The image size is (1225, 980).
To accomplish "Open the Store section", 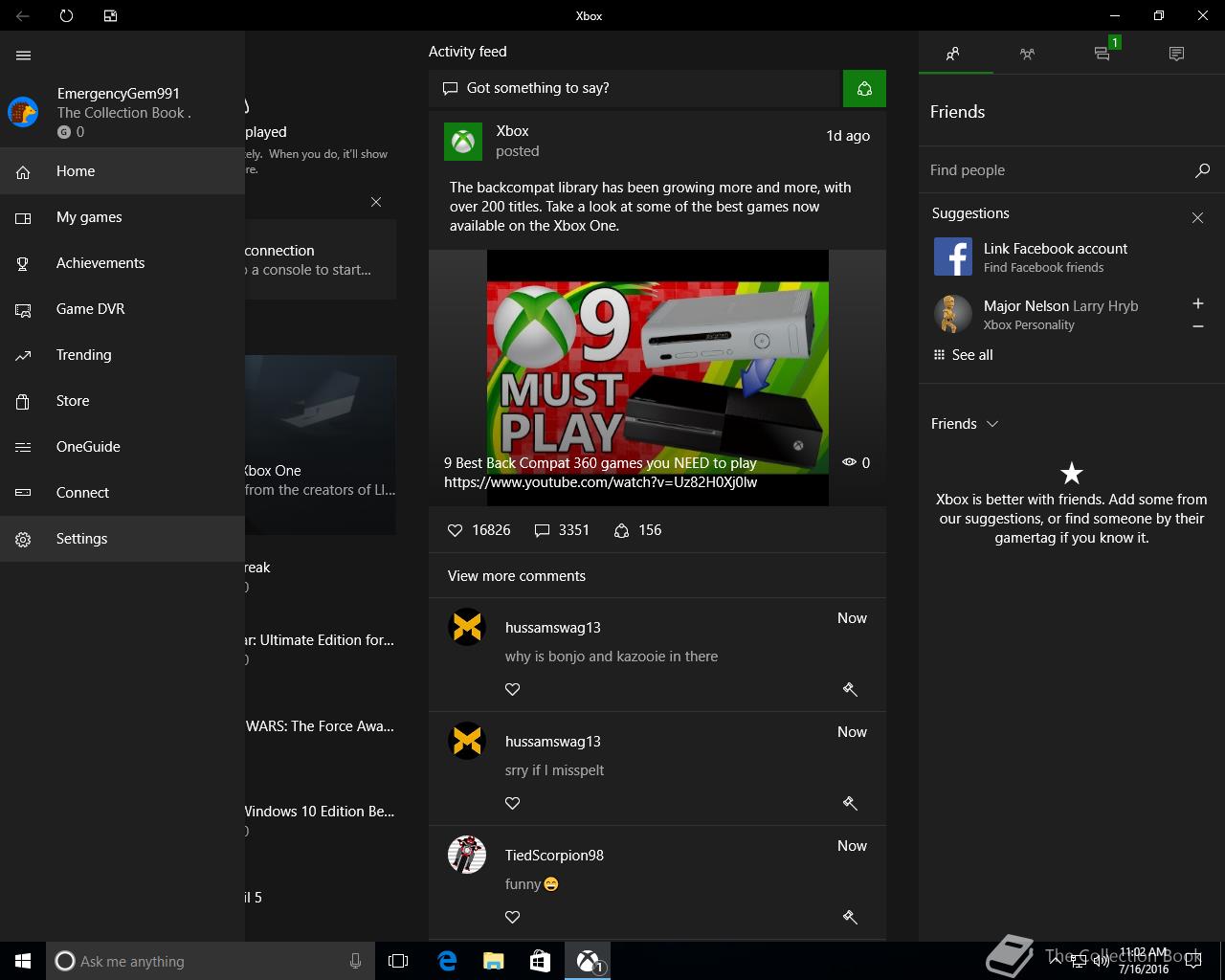I will [x=122, y=401].
